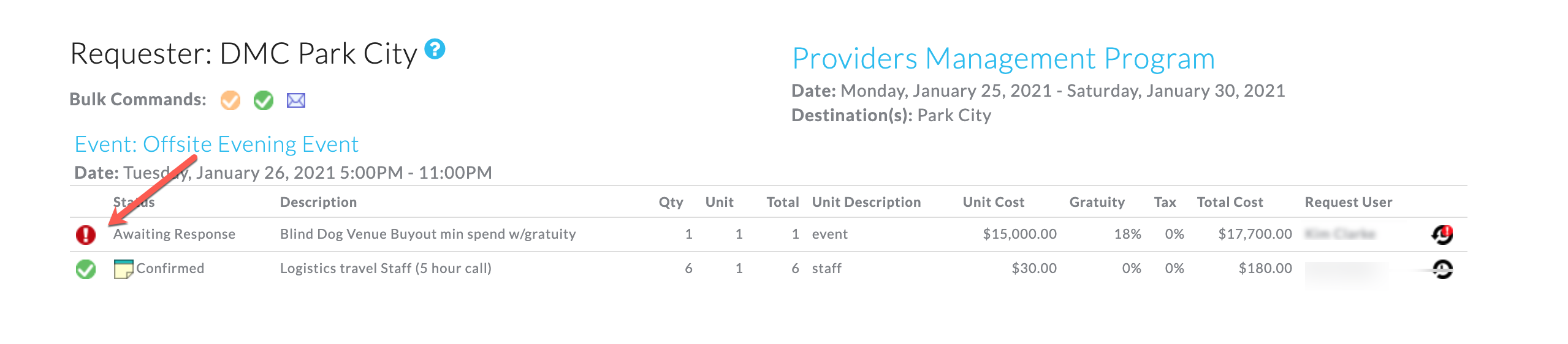Click the Confirmed status text
Image resolution: width=1568 pixels, height=344 pixels.
coord(170,268)
